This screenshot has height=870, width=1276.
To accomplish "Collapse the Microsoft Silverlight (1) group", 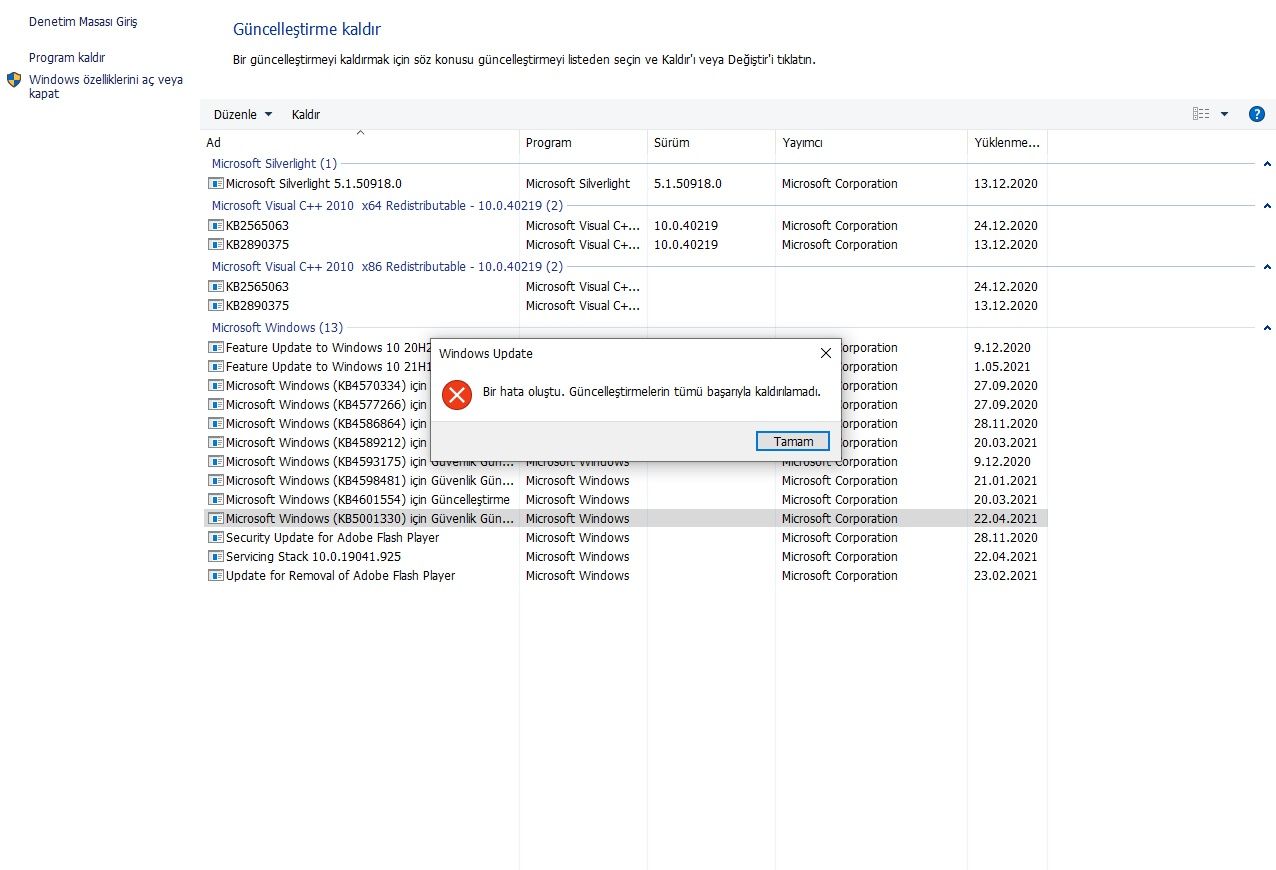I will pos(1267,164).
